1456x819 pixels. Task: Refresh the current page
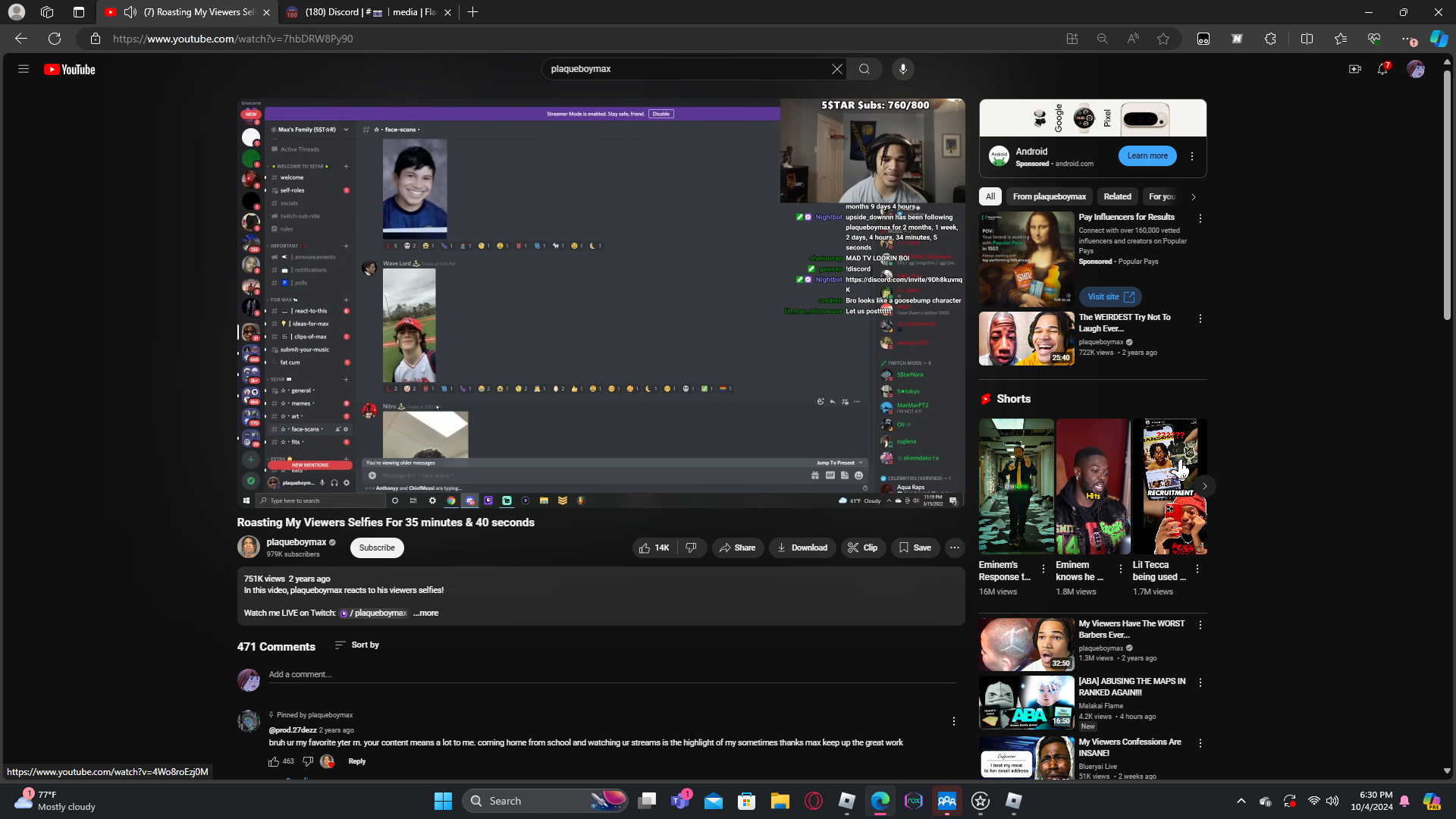(55, 39)
